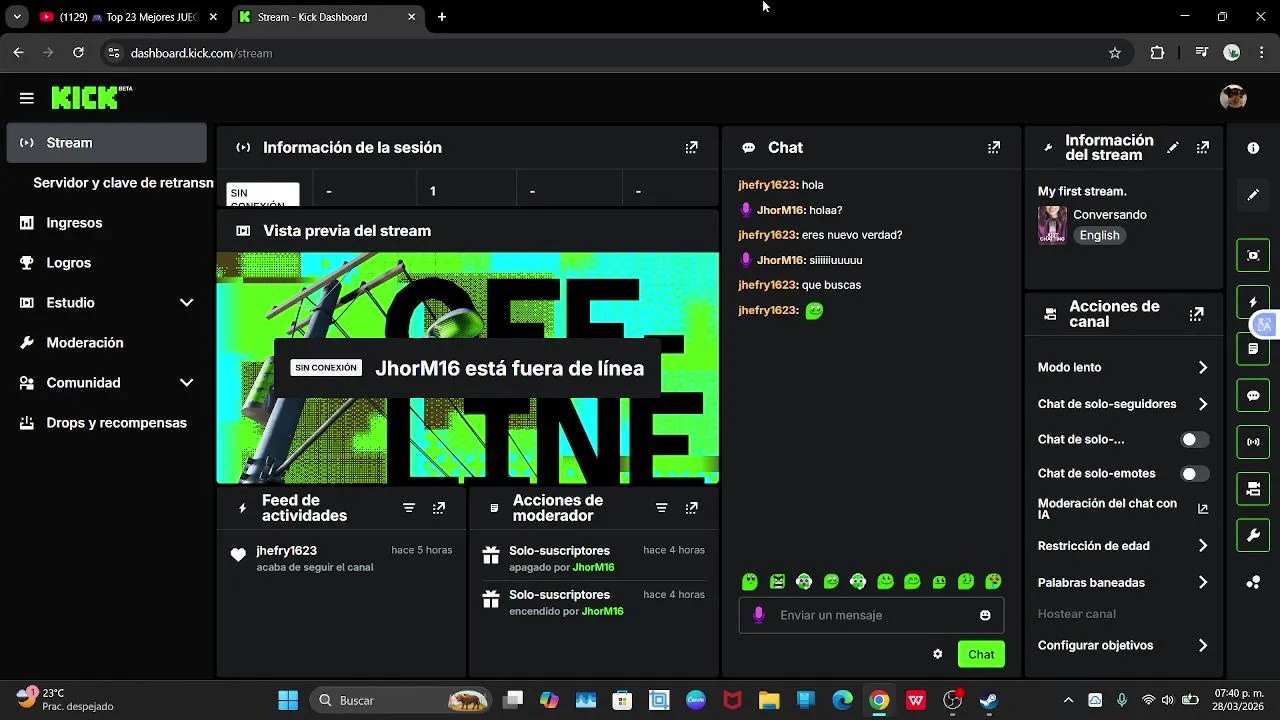Viewport: 1280px width, 720px height.
Task: Toggle session info broadcast widget in right sidebar
Action: click(x=1253, y=442)
